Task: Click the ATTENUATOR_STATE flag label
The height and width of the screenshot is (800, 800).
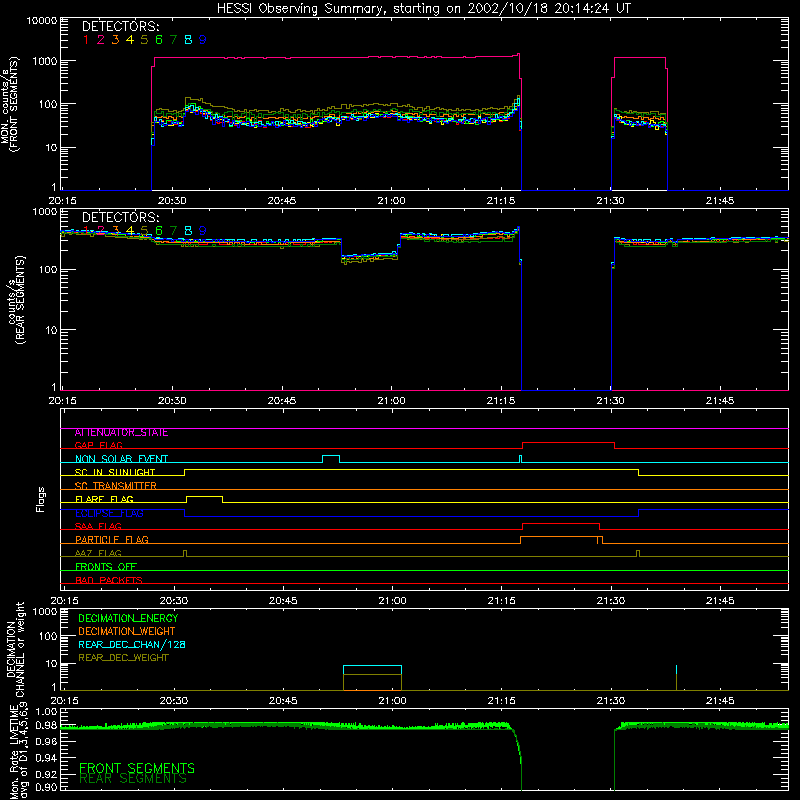Action: pos(121,433)
